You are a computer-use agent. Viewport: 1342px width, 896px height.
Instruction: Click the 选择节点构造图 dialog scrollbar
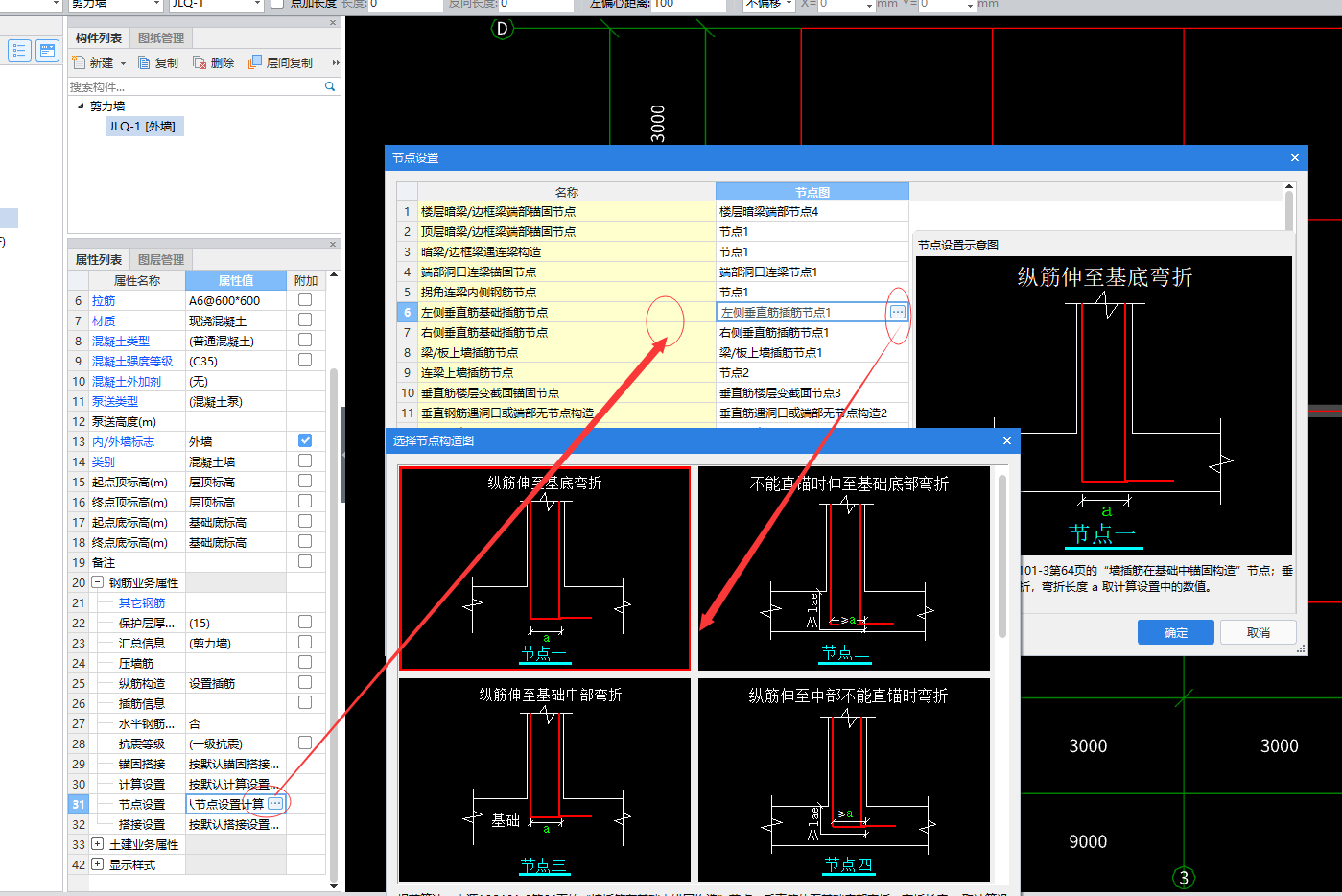click(x=1001, y=556)
